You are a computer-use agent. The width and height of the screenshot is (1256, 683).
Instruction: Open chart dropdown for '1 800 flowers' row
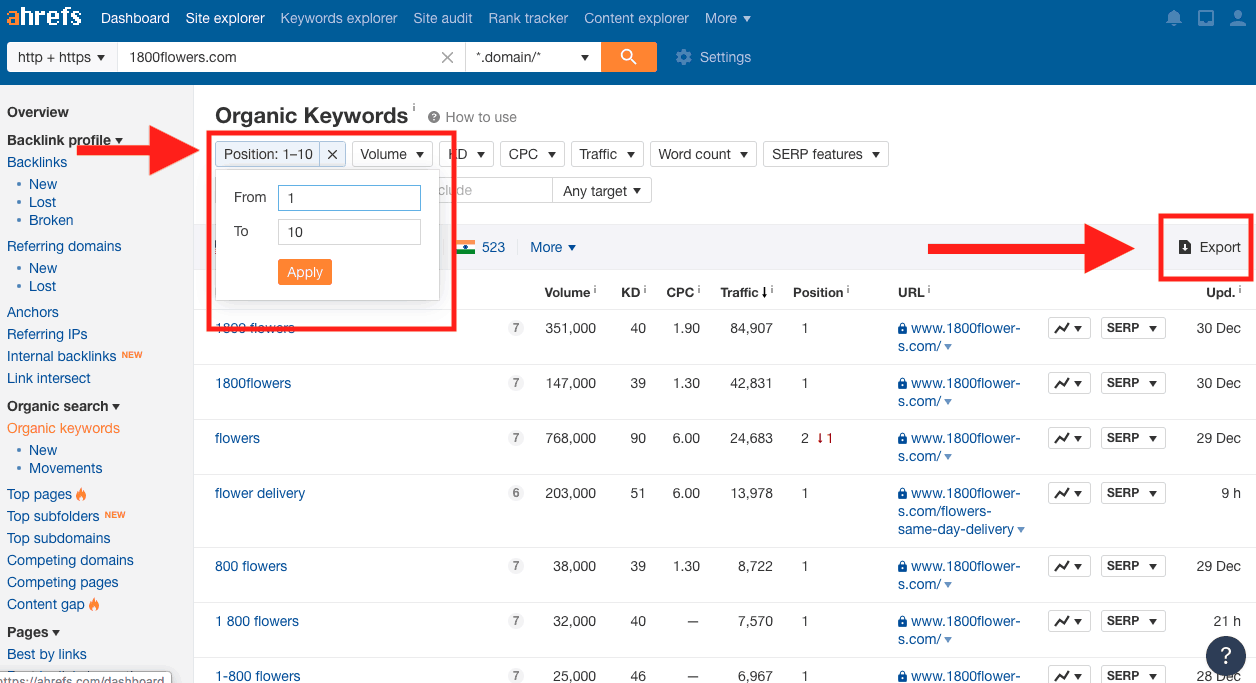(1069, 621)
